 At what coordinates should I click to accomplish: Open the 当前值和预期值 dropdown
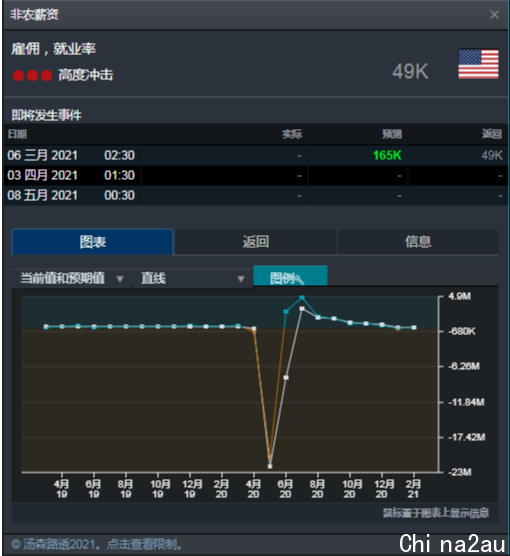(72, 278)
